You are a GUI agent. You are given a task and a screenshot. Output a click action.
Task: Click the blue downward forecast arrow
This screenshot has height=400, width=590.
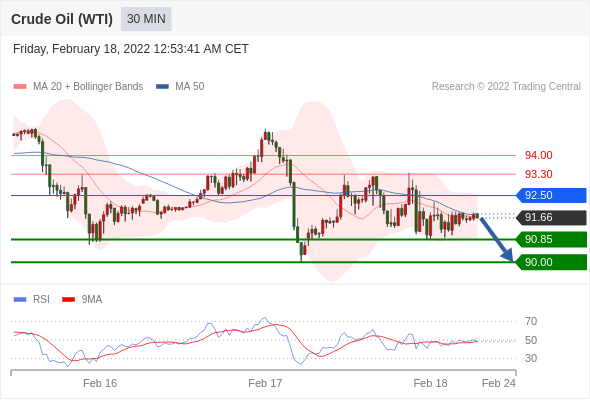click(x=497, y=239)
